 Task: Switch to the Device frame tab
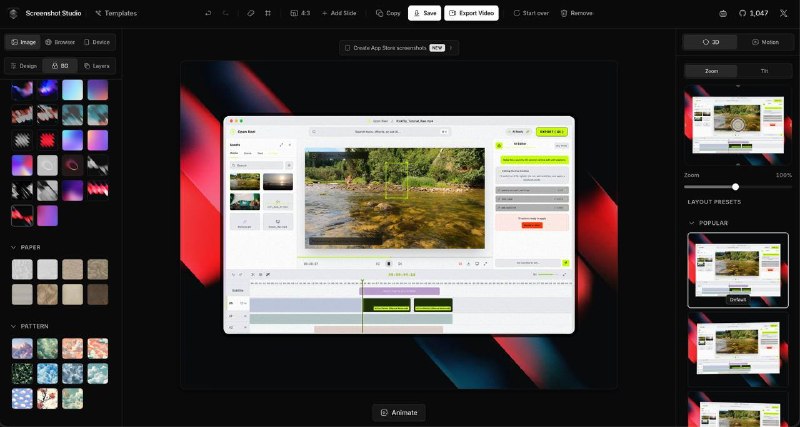click(x=97, y=42)
